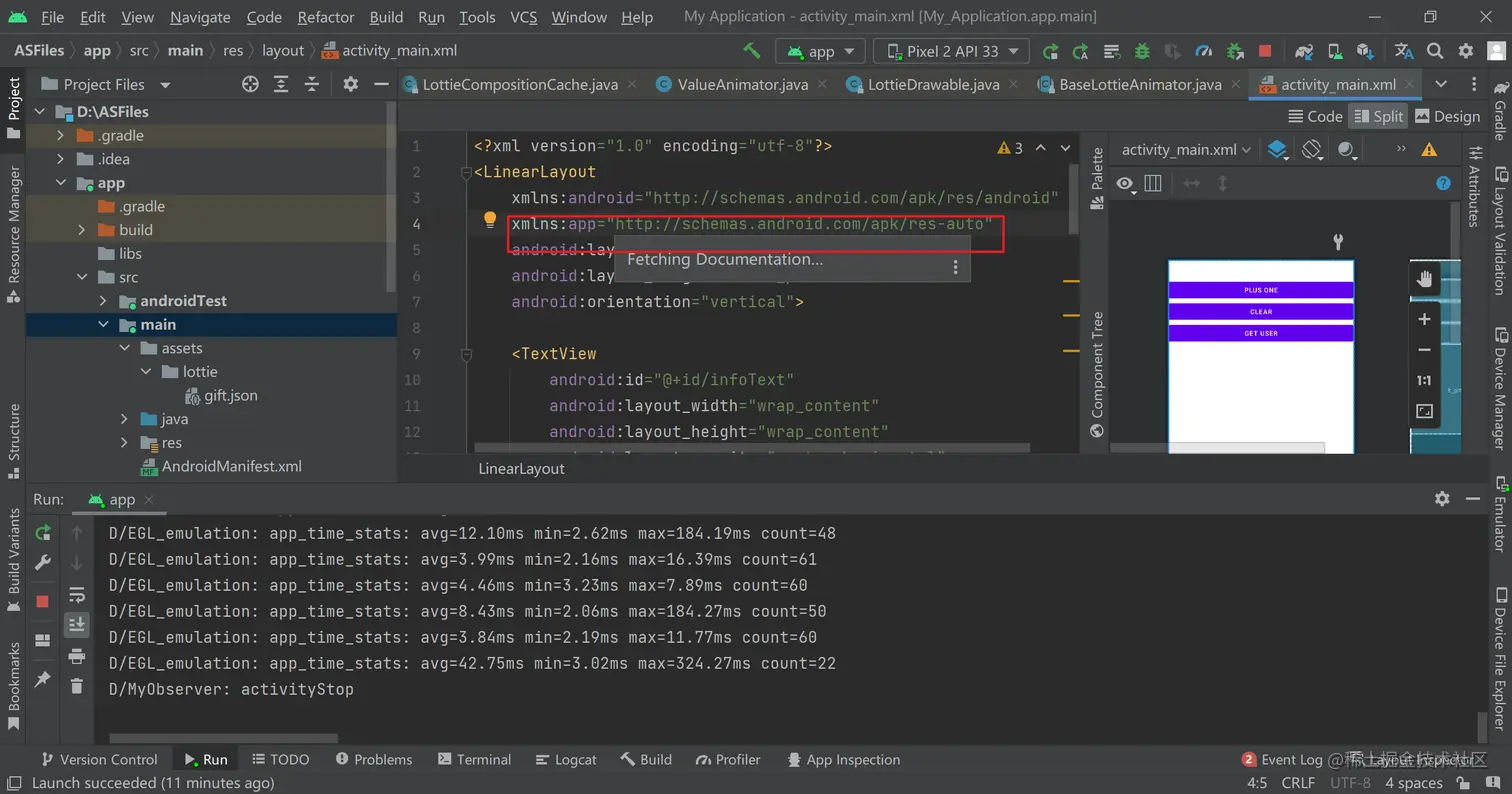Image resolution: width=1512 pixels, height=794 pixels.
Task: Switch editor to Split view mode
Action: click(x=1378, y=116)
